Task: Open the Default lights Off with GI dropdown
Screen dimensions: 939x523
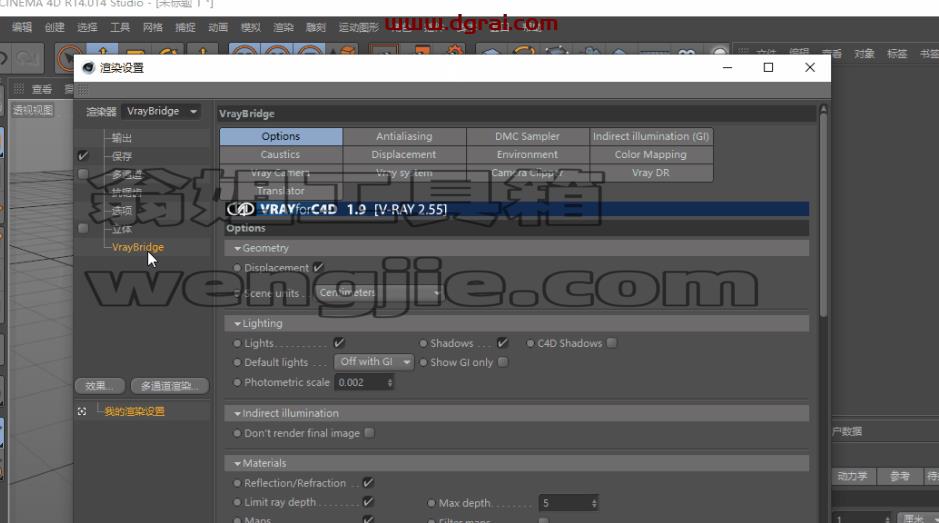Action: (x=373, y=362)
